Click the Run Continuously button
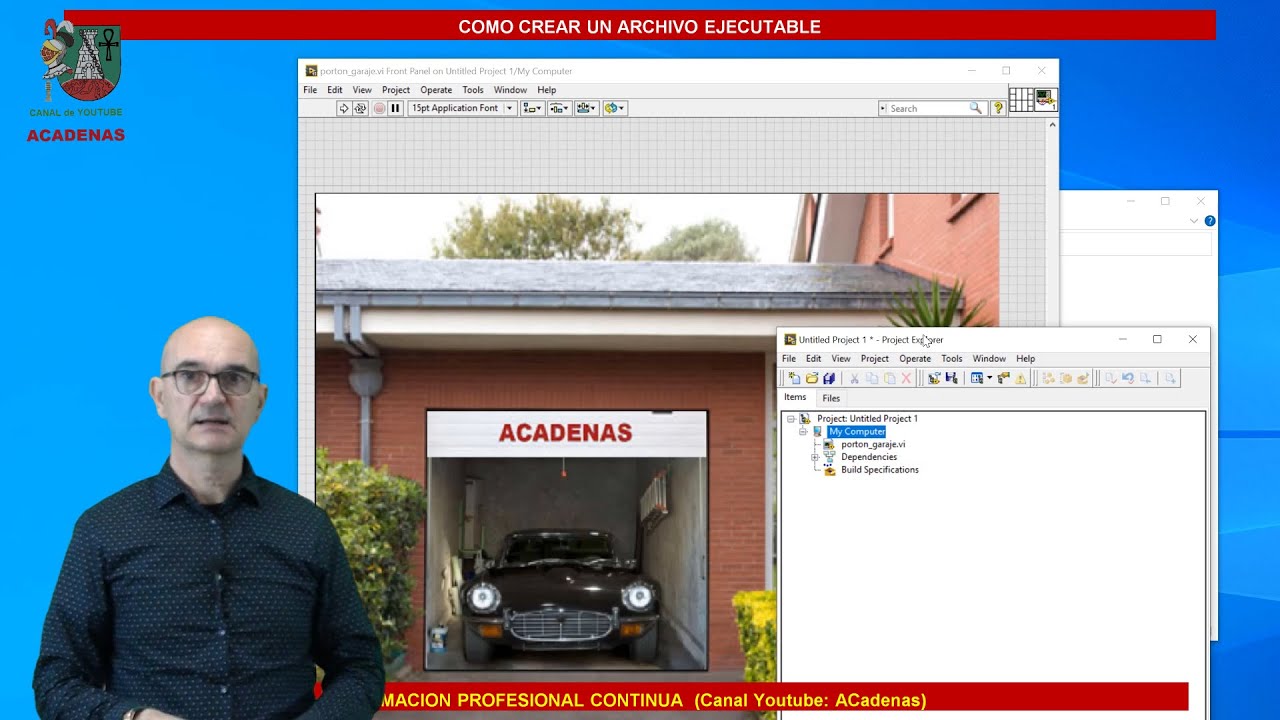Screen dimensions: 1280x720 point(360,108)
